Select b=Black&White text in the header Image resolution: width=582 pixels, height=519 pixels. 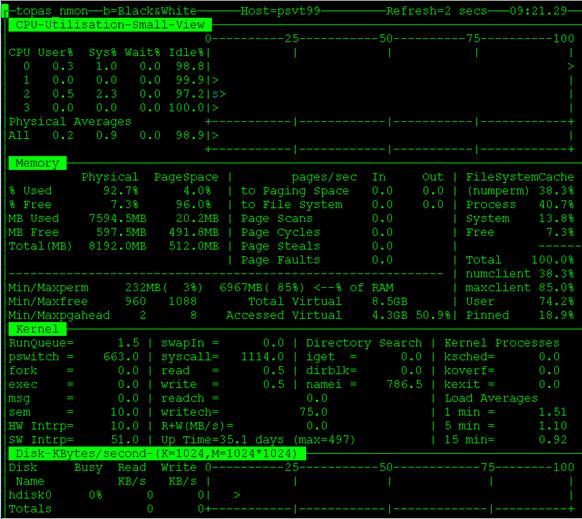point(150,11)
